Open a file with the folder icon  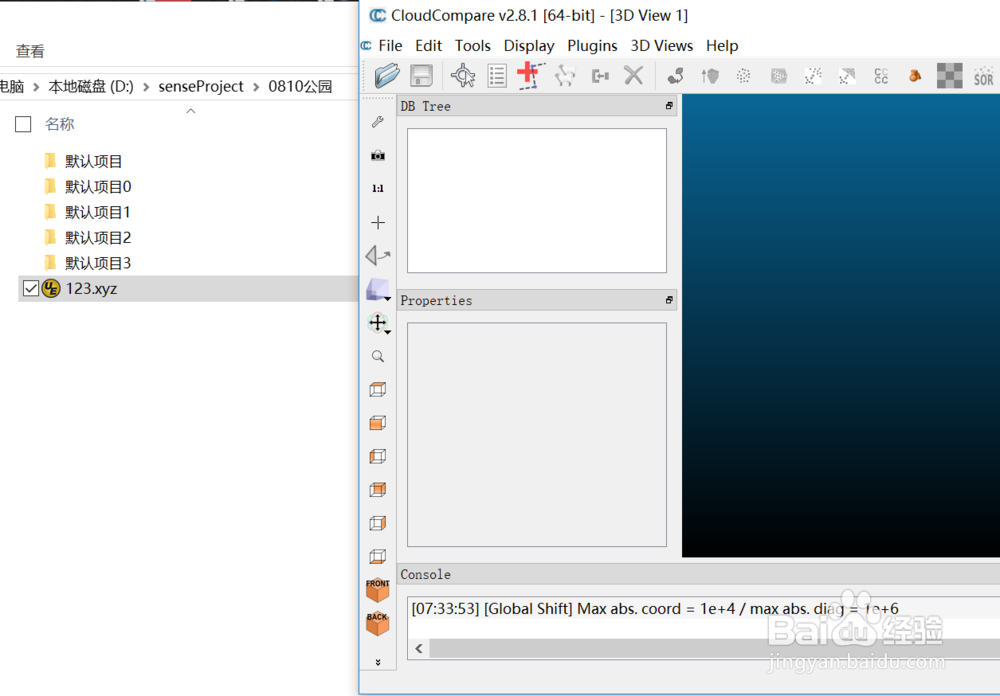point(387,76)
